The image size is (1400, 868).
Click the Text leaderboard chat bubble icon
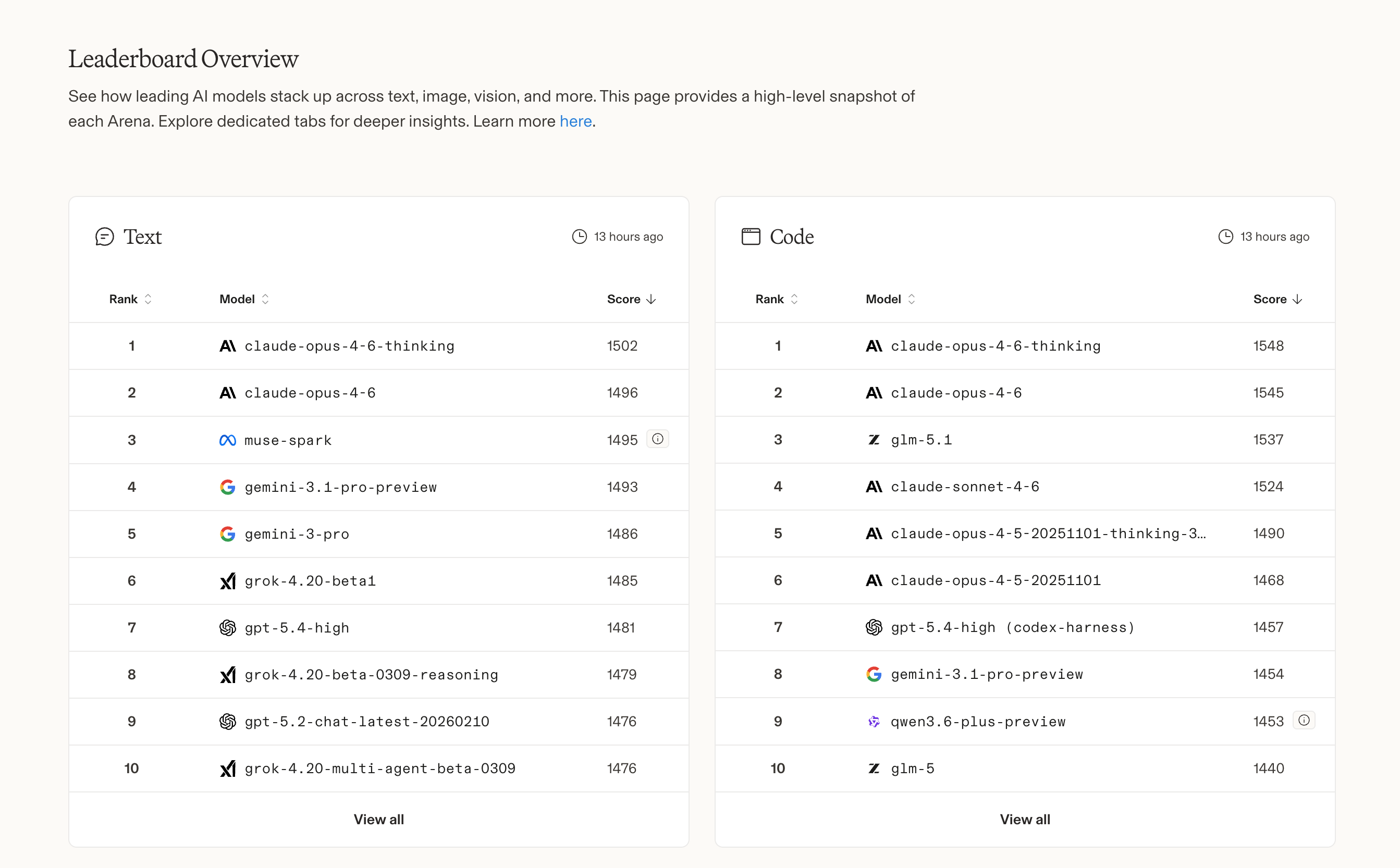coord(105,237)
